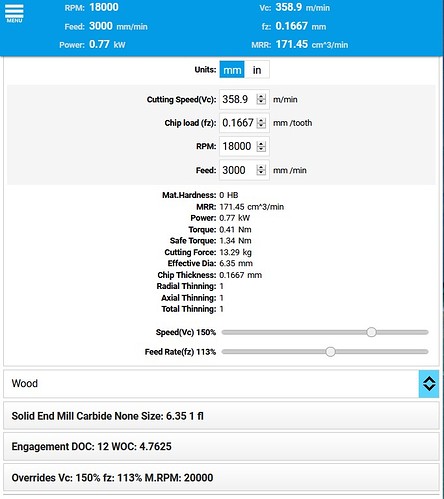Click the Speed(Vc) 150% slider handle
The height and width of the screenshot is (499, 444).
pyautogui.click(x=371, y=332)
